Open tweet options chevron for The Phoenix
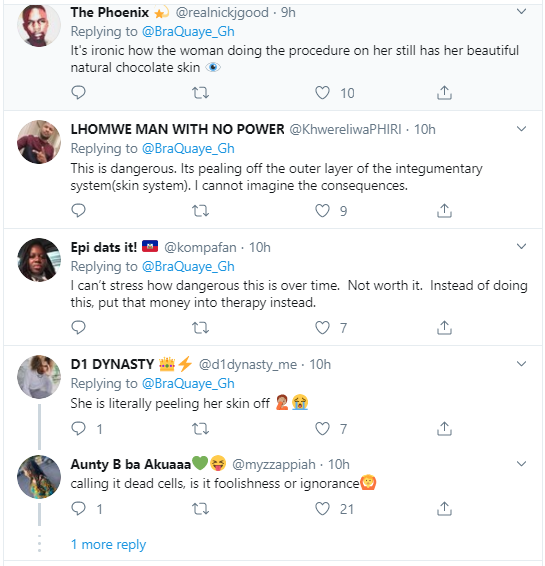This screenshot has width=545, height=566. (521, 12)
